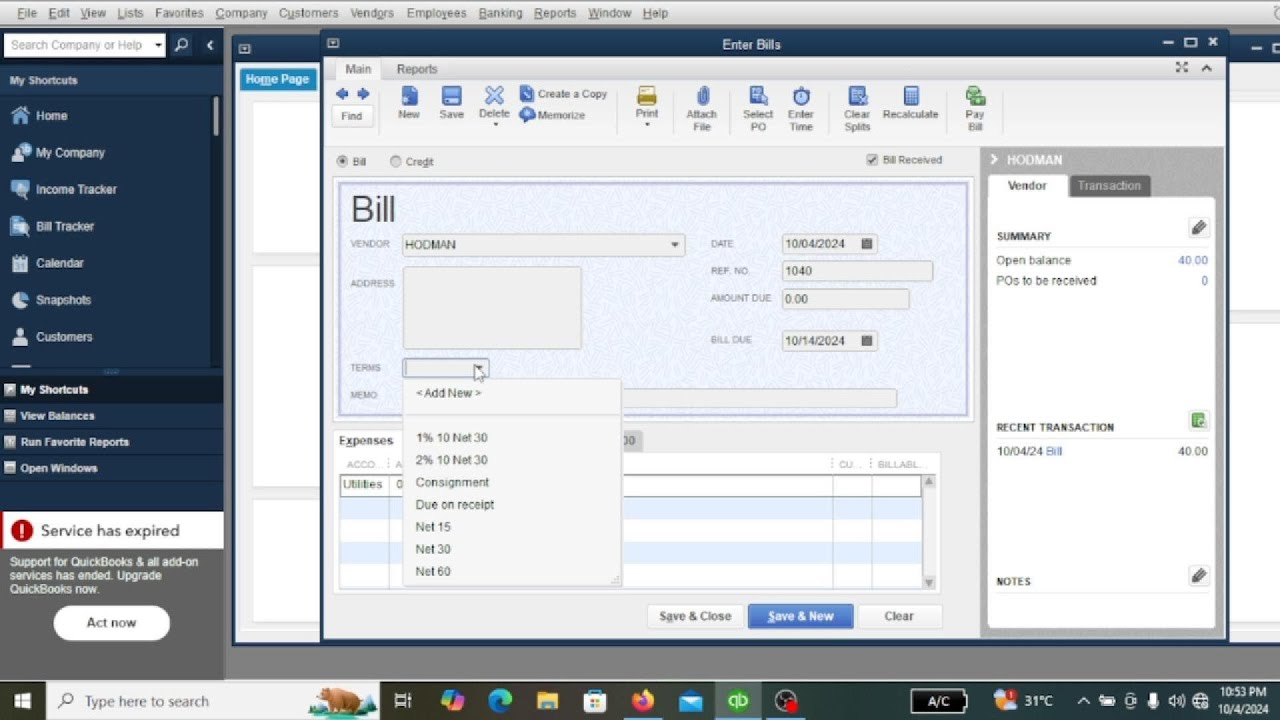Choose Add New term option
This screenshot has height=720, width=1280.
click(448, 393)
